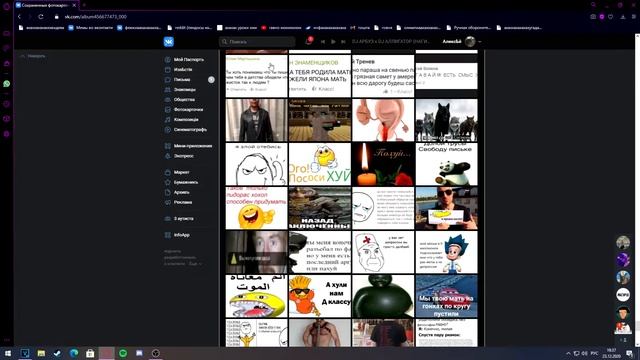Open InfoApp in the sidebar
The width and height of the screenshot is (640, 360).
point(181,235)
